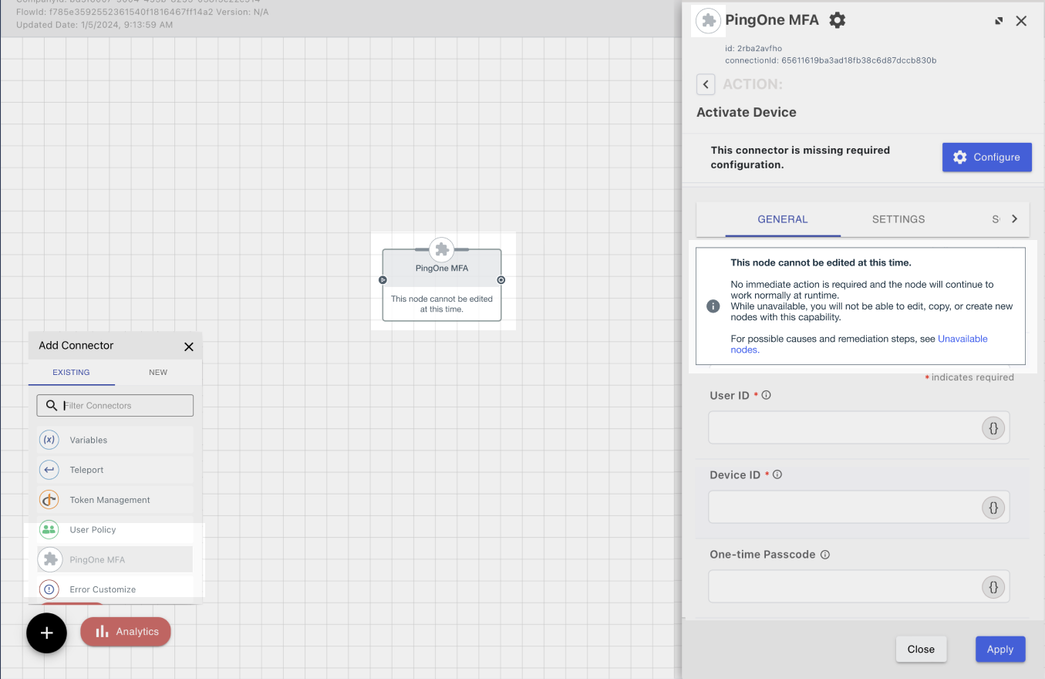Click the Activate Device action title

[746, 112]
